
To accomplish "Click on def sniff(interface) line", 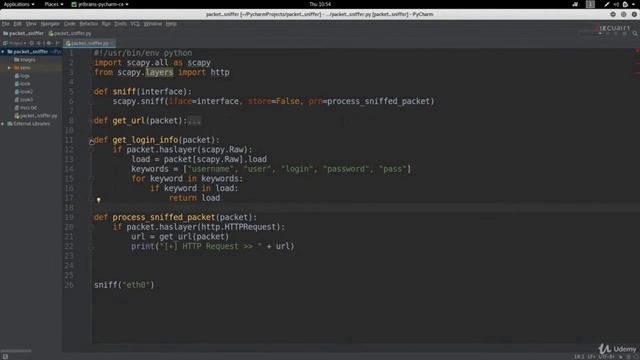I will pyautogui.click(x=142, y=91).
